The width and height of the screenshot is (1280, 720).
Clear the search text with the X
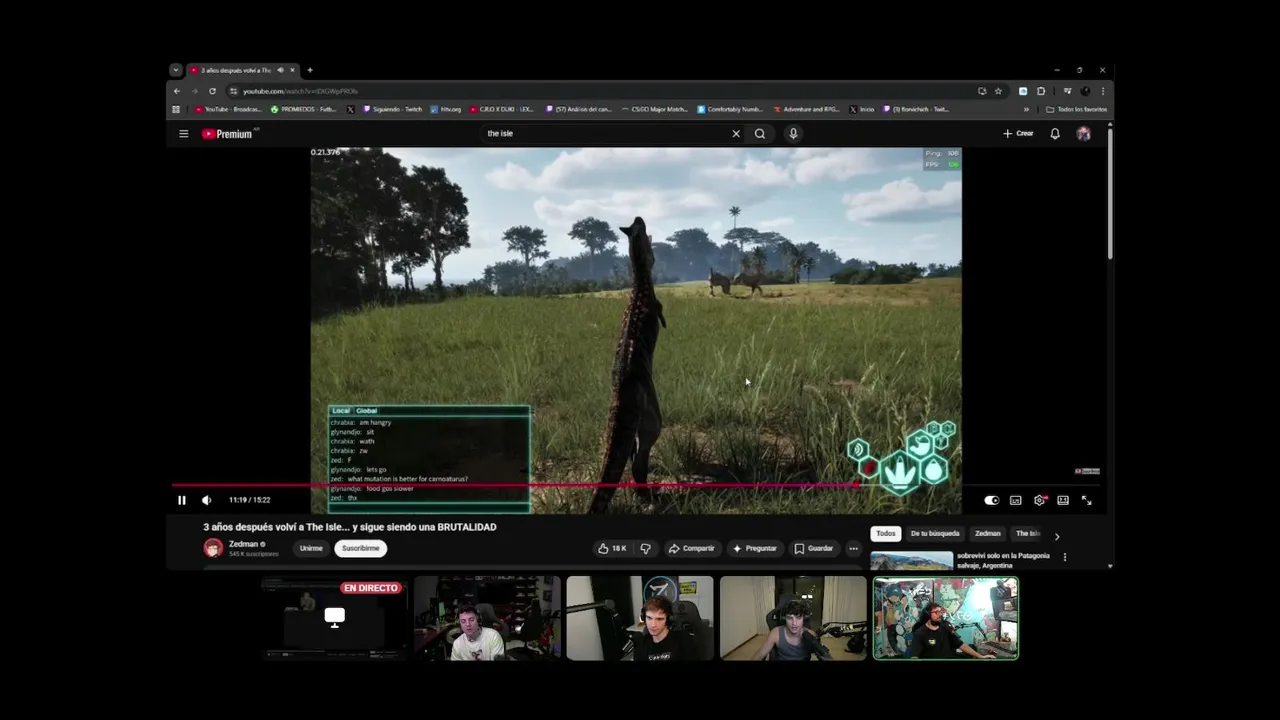736,133
